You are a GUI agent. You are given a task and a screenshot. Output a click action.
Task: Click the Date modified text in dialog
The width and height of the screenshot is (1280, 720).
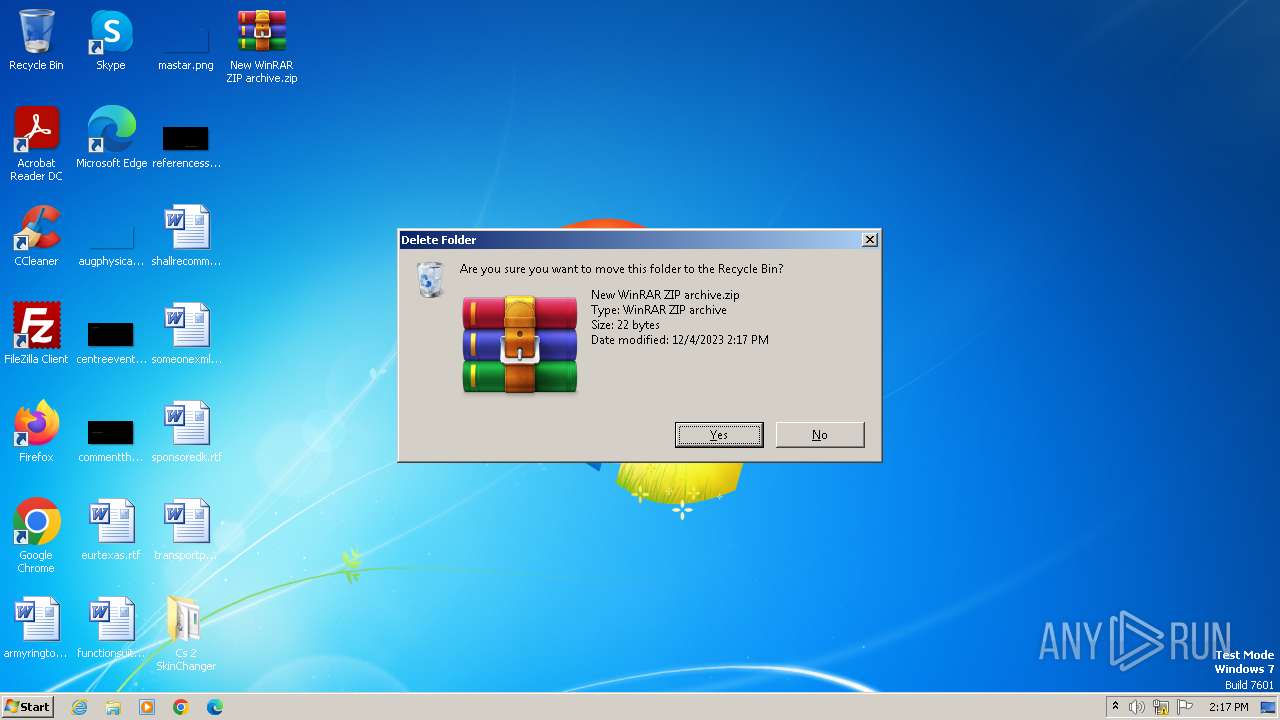click(680, 340)
